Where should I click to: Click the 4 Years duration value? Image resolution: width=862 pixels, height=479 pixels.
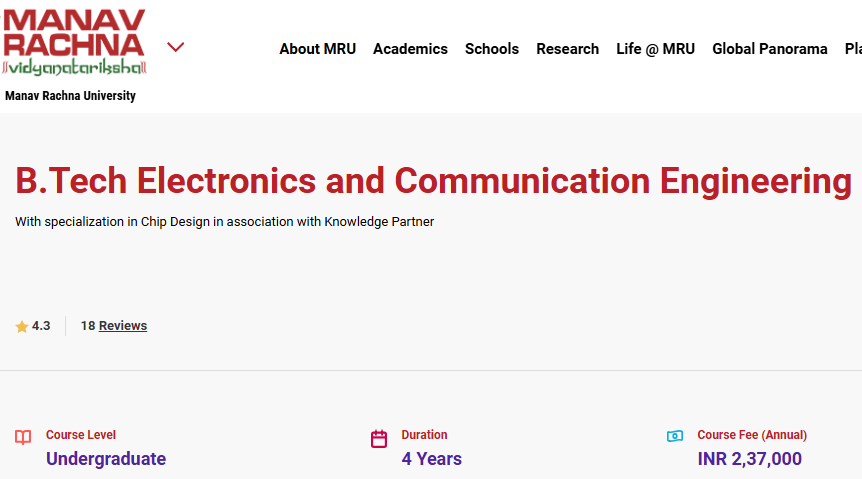click(x=431, y=459)
